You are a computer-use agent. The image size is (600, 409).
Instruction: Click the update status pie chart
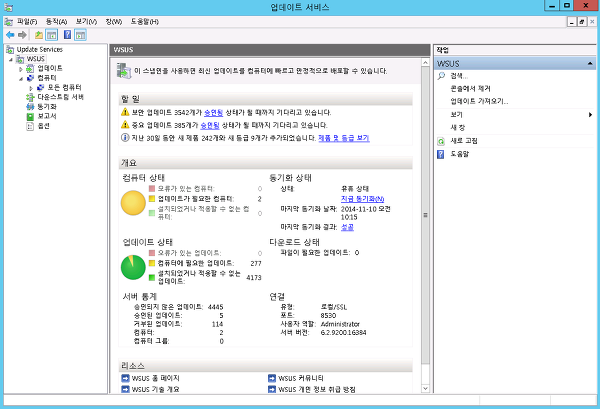(133, 267)
